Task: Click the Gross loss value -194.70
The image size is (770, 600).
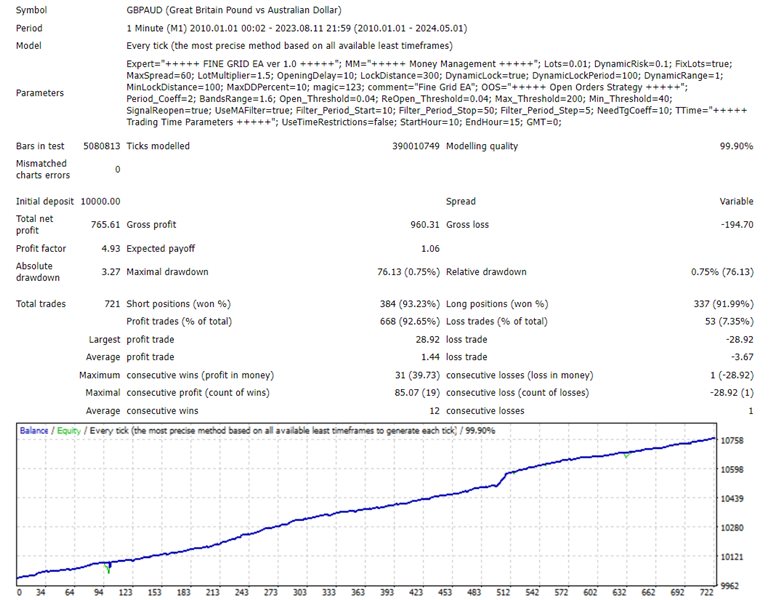Action: tap(737, 224)
